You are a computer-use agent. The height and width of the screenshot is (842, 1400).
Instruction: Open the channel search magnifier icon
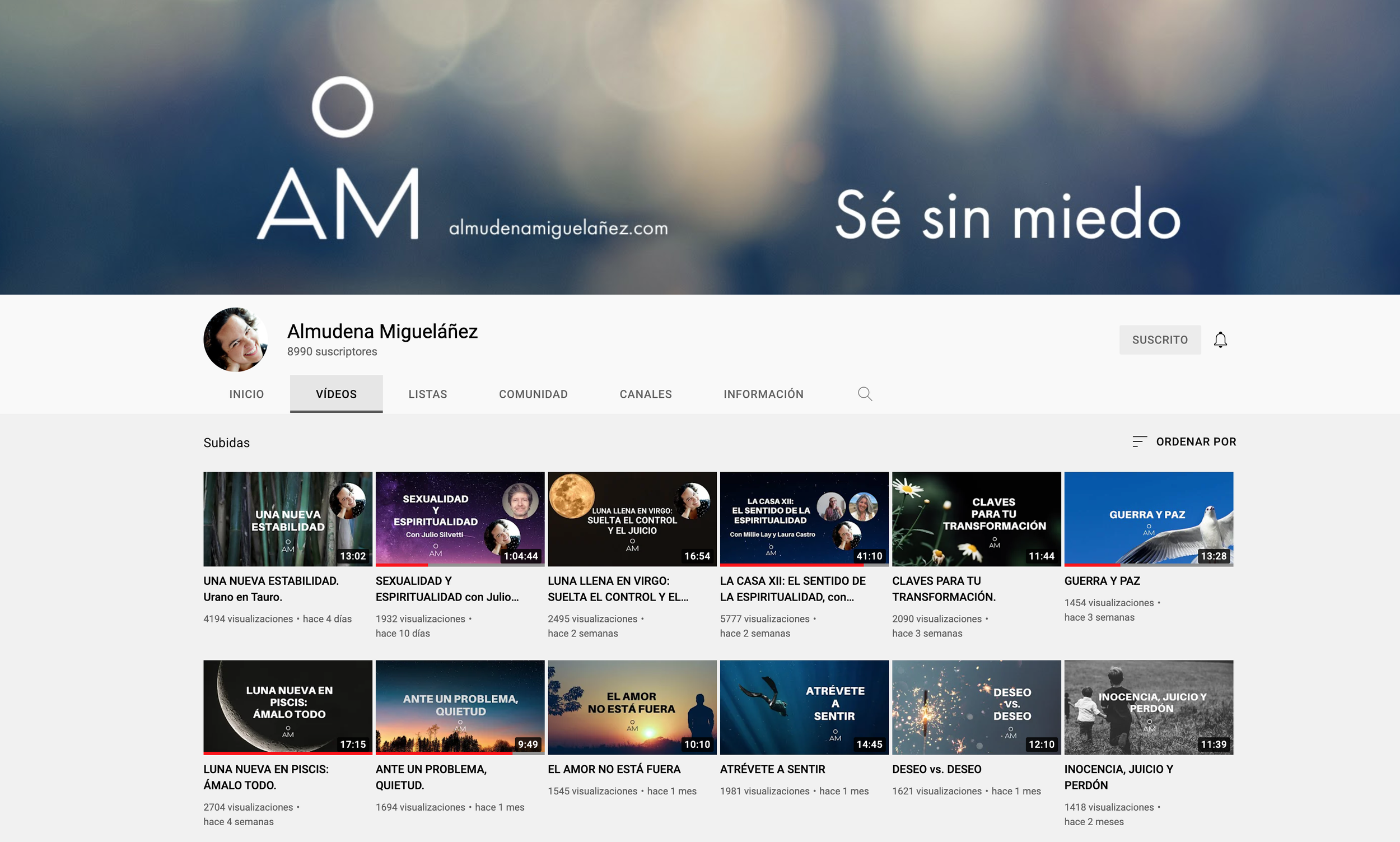865,394
